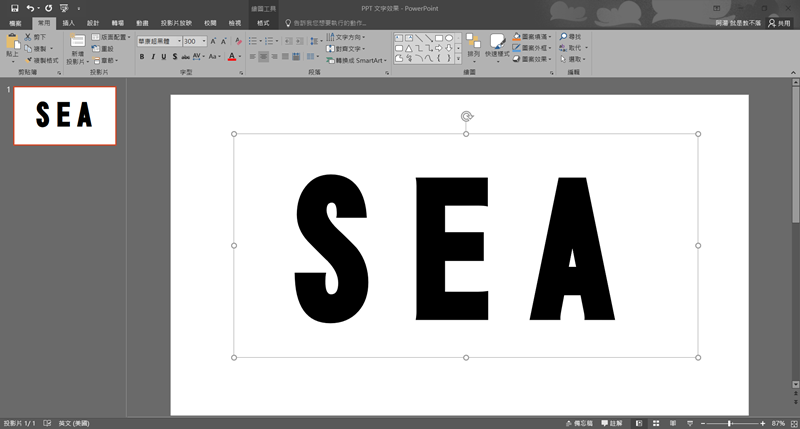Click the Arrange (排列) icon

click(472, 42)
